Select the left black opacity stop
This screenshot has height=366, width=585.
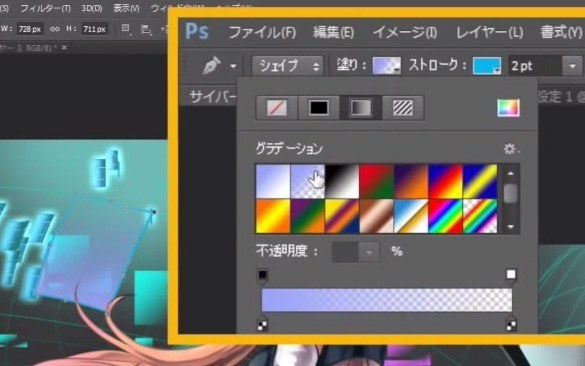coord(262,276)
